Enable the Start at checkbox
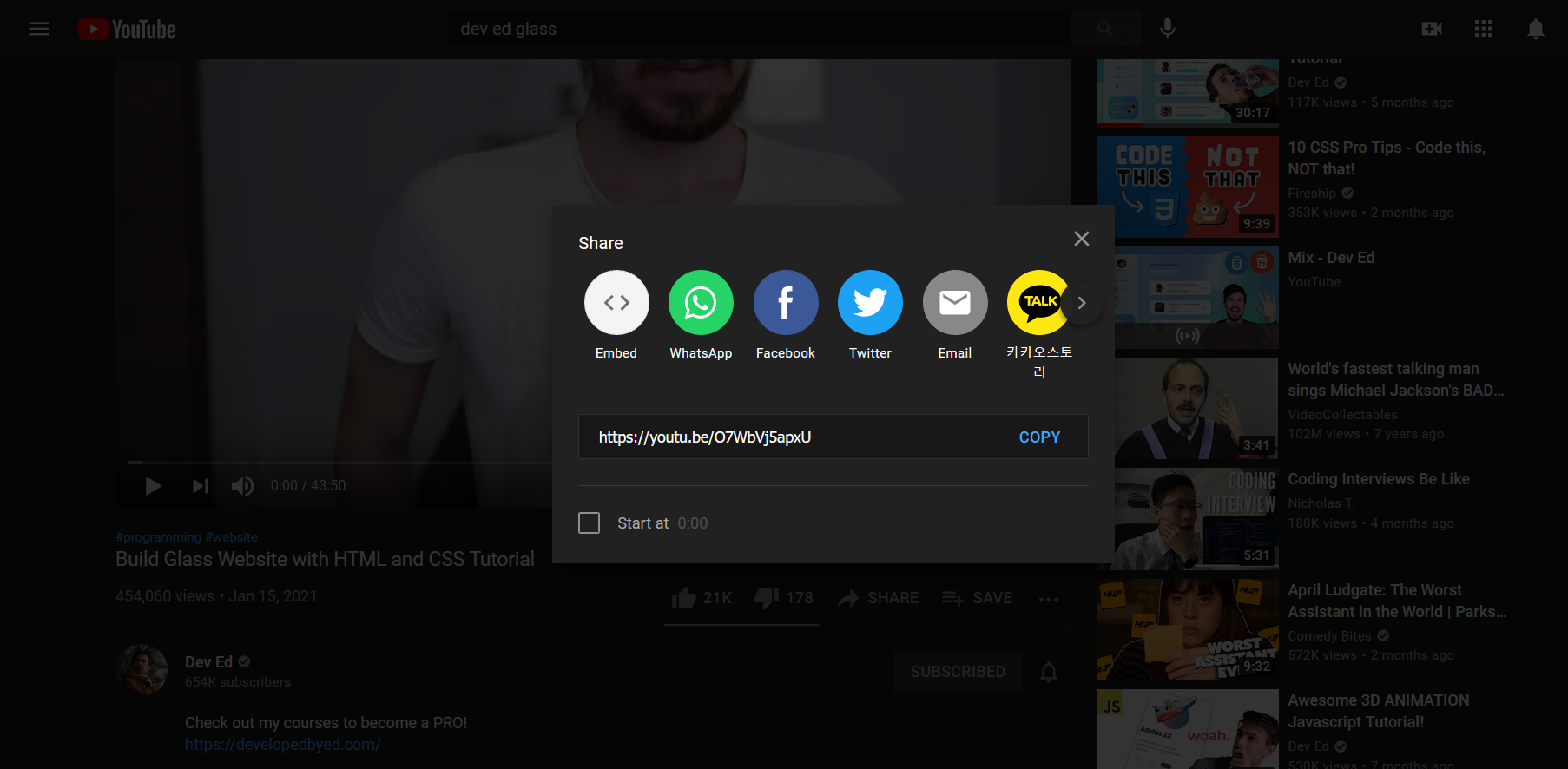 tap(590, 523)
